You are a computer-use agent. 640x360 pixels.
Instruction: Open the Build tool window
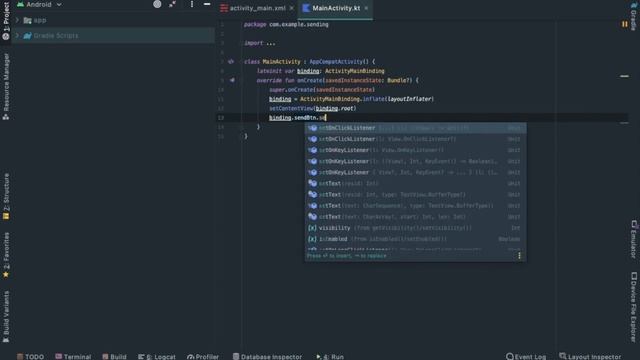114,357
